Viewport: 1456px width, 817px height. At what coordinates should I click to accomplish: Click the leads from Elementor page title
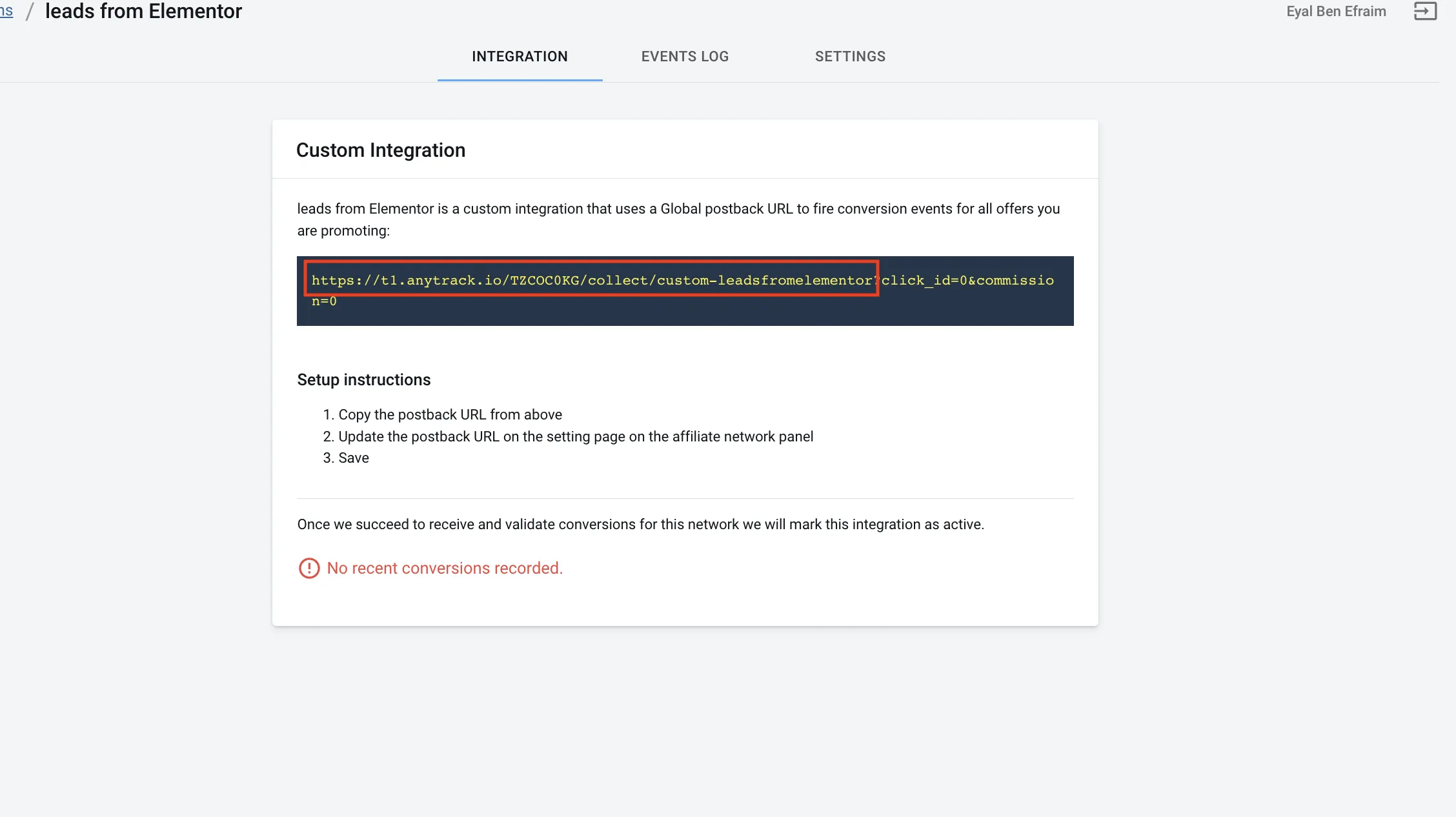[143, 11]
